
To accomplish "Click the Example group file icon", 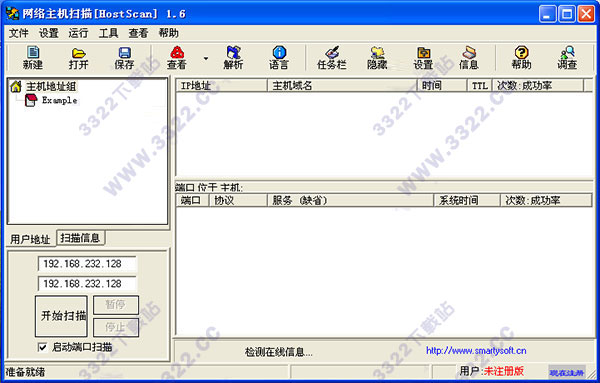I will click(31, 100).
